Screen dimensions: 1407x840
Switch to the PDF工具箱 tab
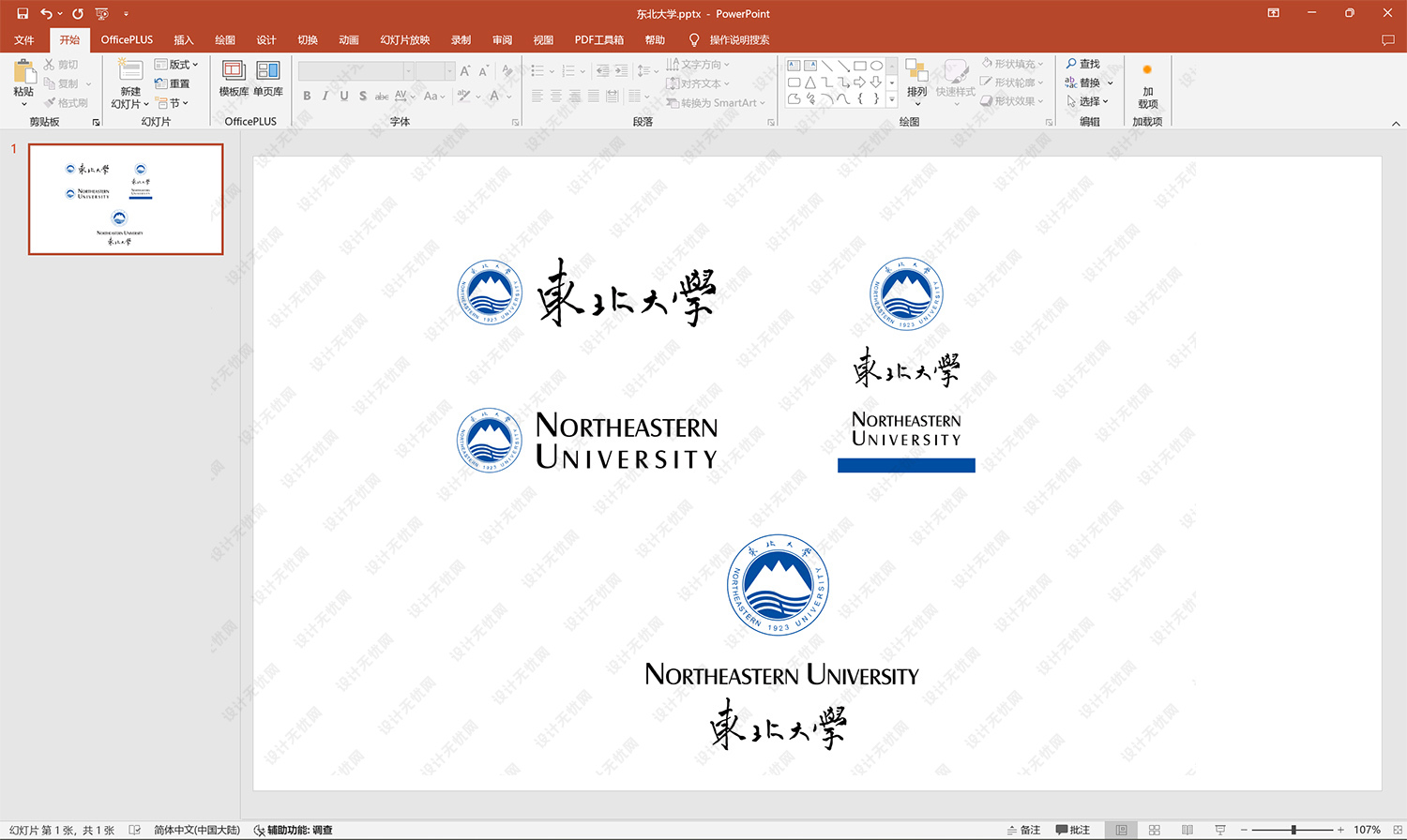[x=599, y=40]
